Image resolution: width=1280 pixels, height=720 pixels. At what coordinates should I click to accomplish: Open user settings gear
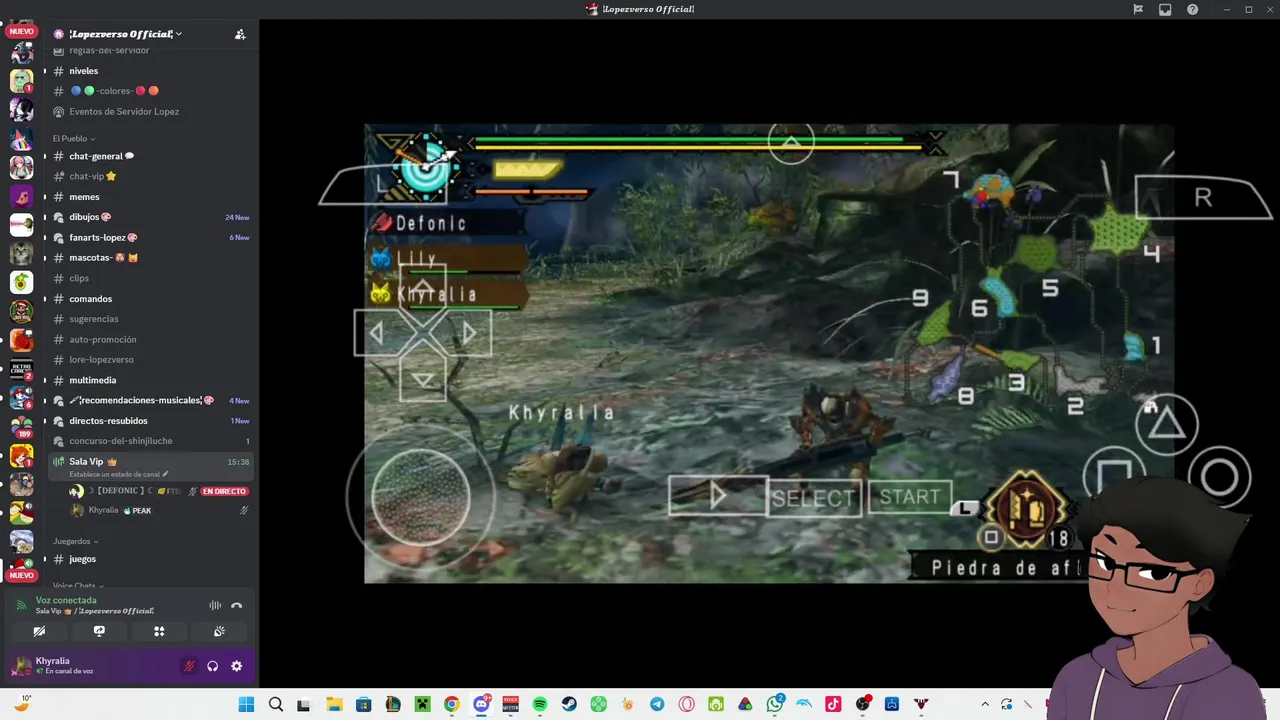point(236,666)
